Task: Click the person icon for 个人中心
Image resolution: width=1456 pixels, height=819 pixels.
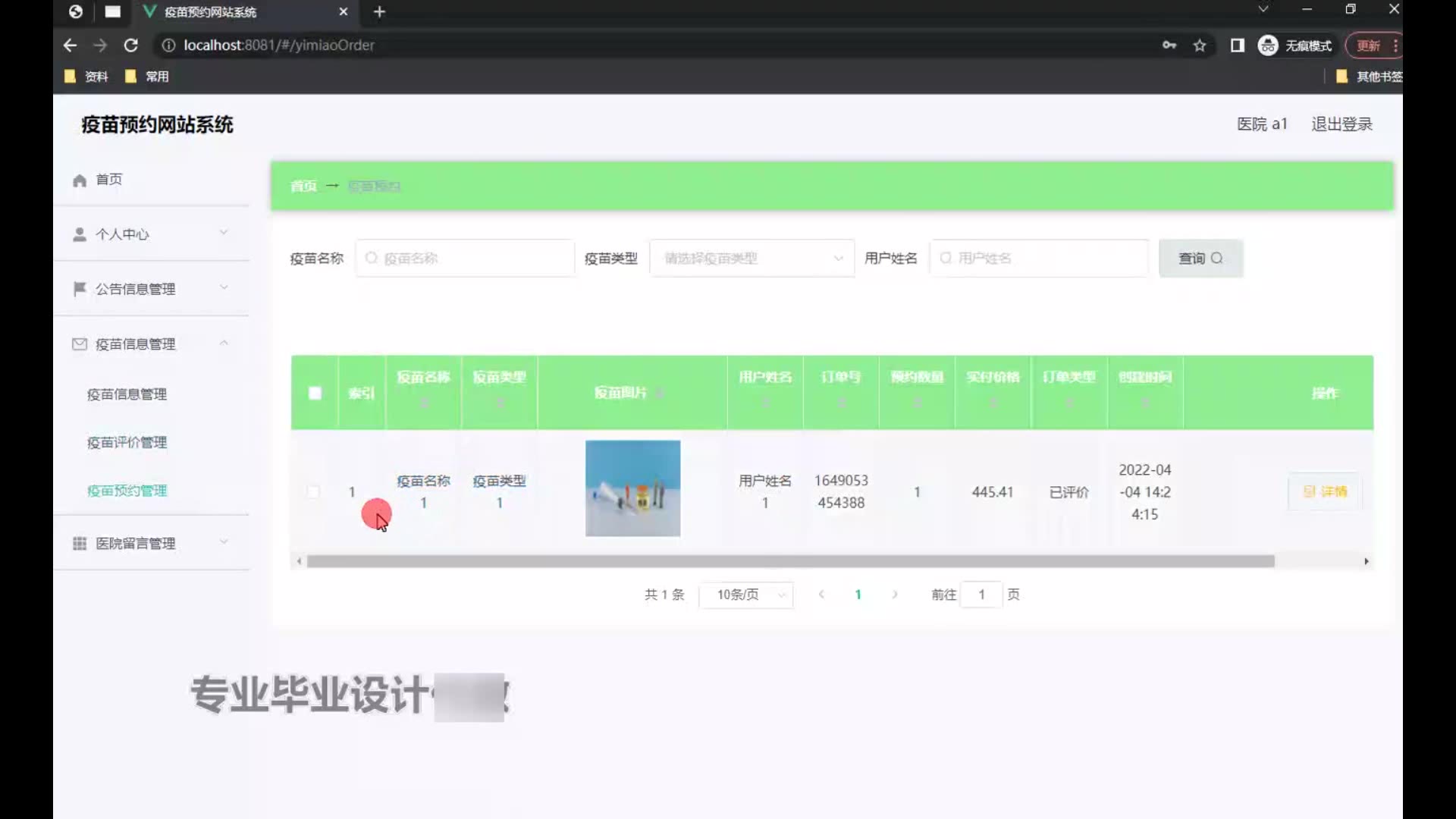Action: tap(80, 234)
